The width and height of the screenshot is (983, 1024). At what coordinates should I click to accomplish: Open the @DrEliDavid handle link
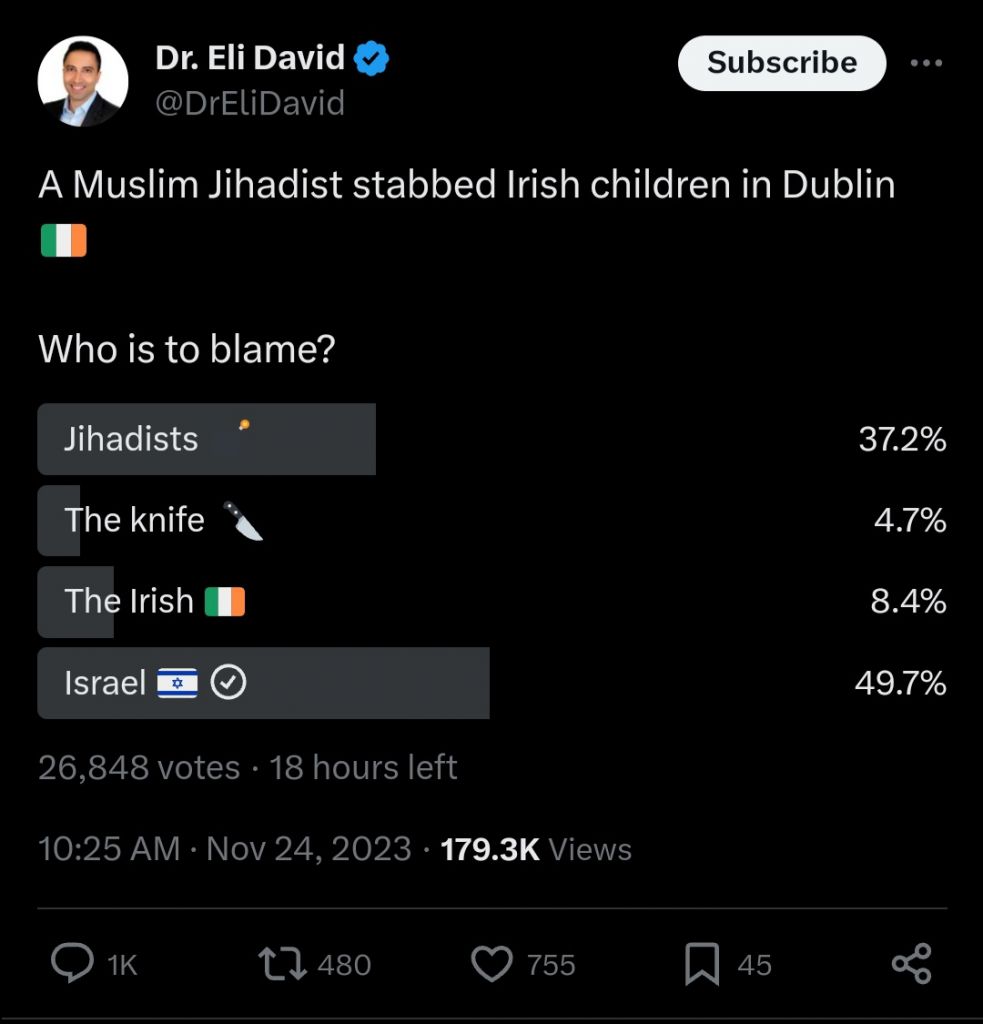[250, 103]
